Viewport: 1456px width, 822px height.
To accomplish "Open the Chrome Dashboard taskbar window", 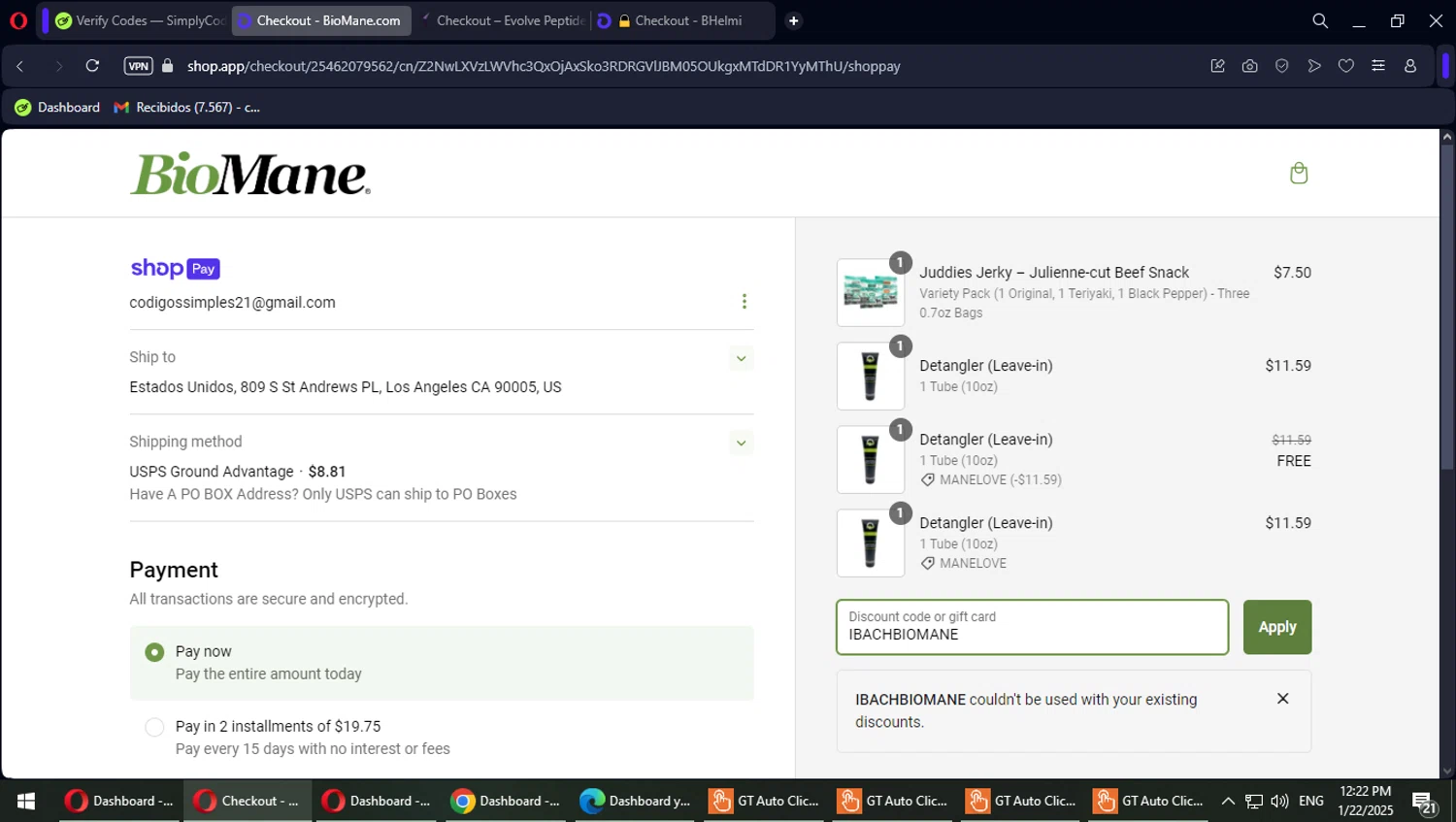I will pyautogui.click(x=506, y=801).
